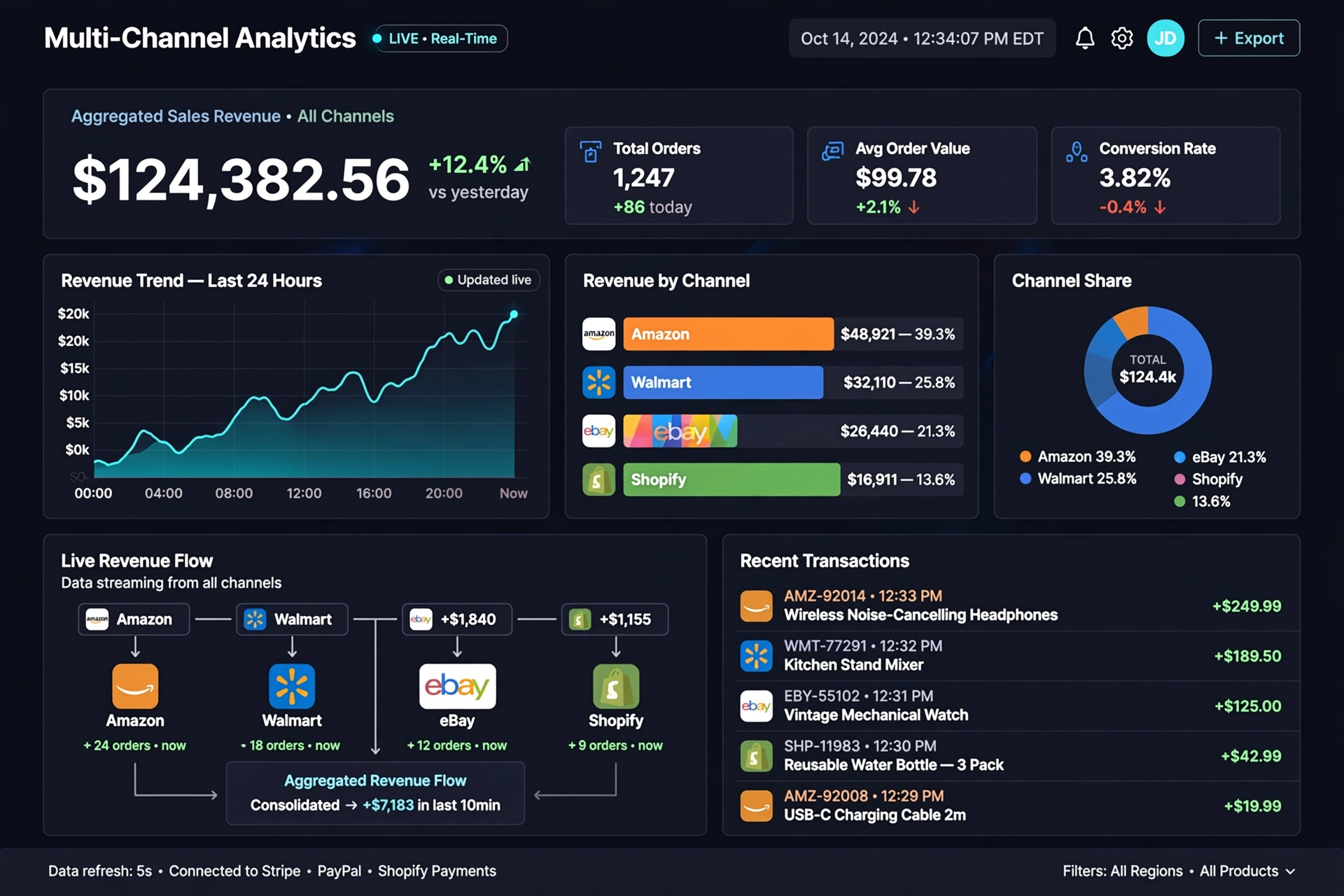The image size is (1344, 896).
Task: Click the Avg Order Value card icon
Action: pyautogui.click(x=832, y=150)
